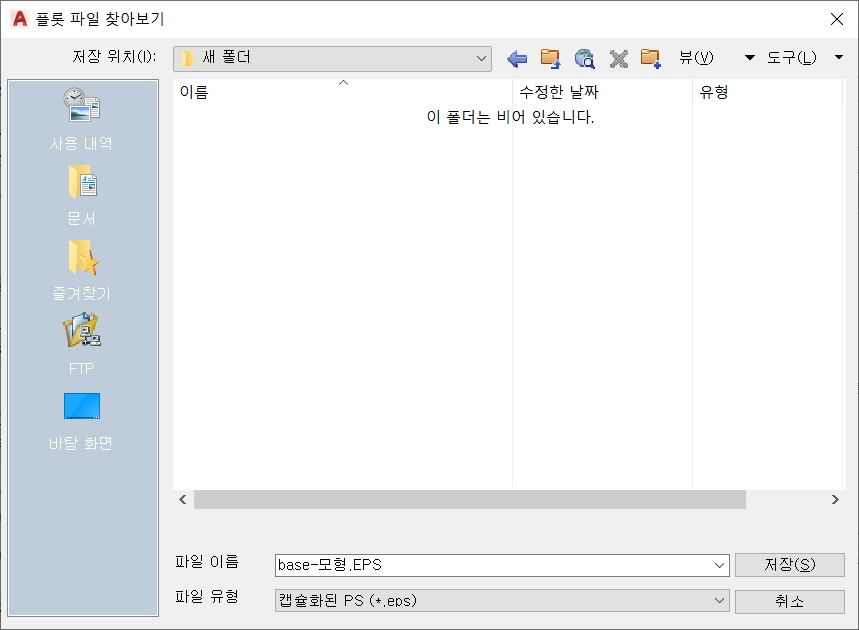The image size is (859, 630).
Task: Create a new folder via toolbar icon
Action: point(651,58)
